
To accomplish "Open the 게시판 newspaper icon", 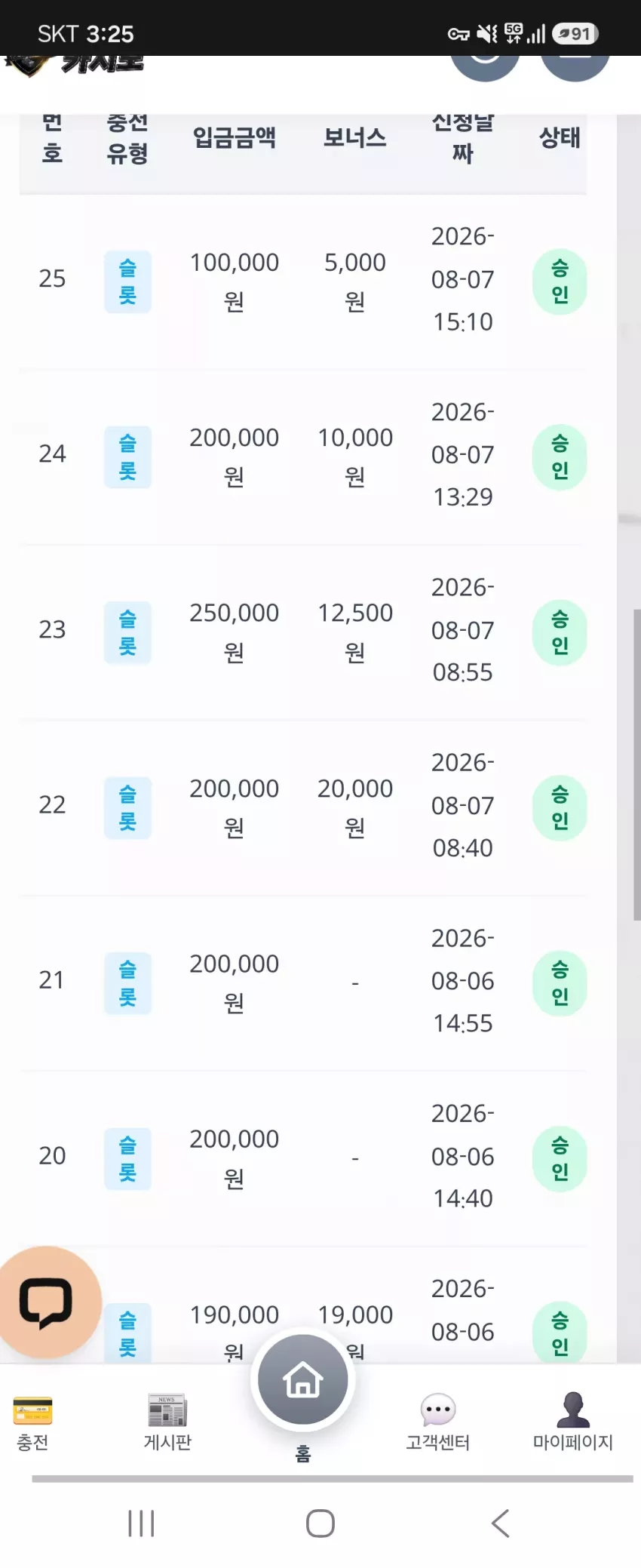I will point(167,1410).
